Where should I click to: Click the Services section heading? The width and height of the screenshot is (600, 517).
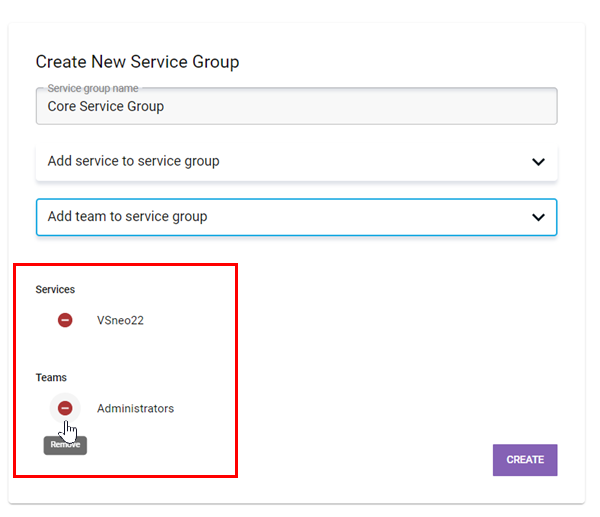[55, 289]
